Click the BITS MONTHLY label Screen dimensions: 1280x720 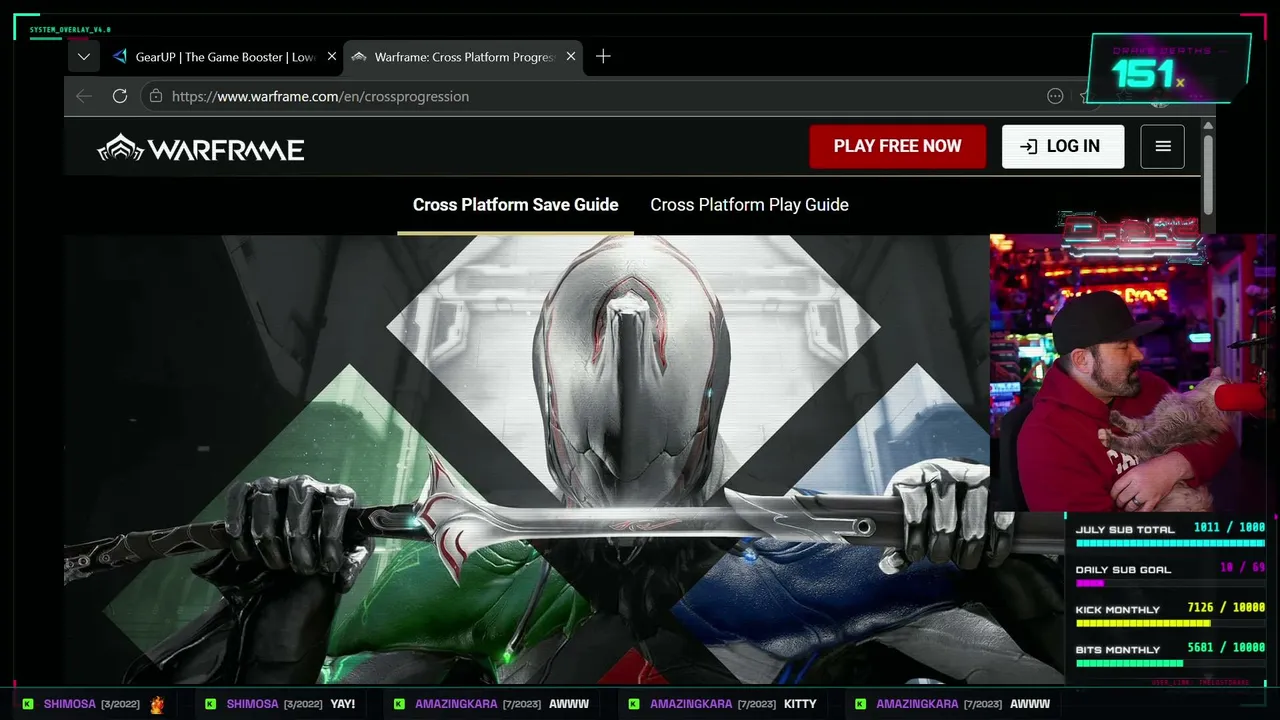[x=1118, y=650]
